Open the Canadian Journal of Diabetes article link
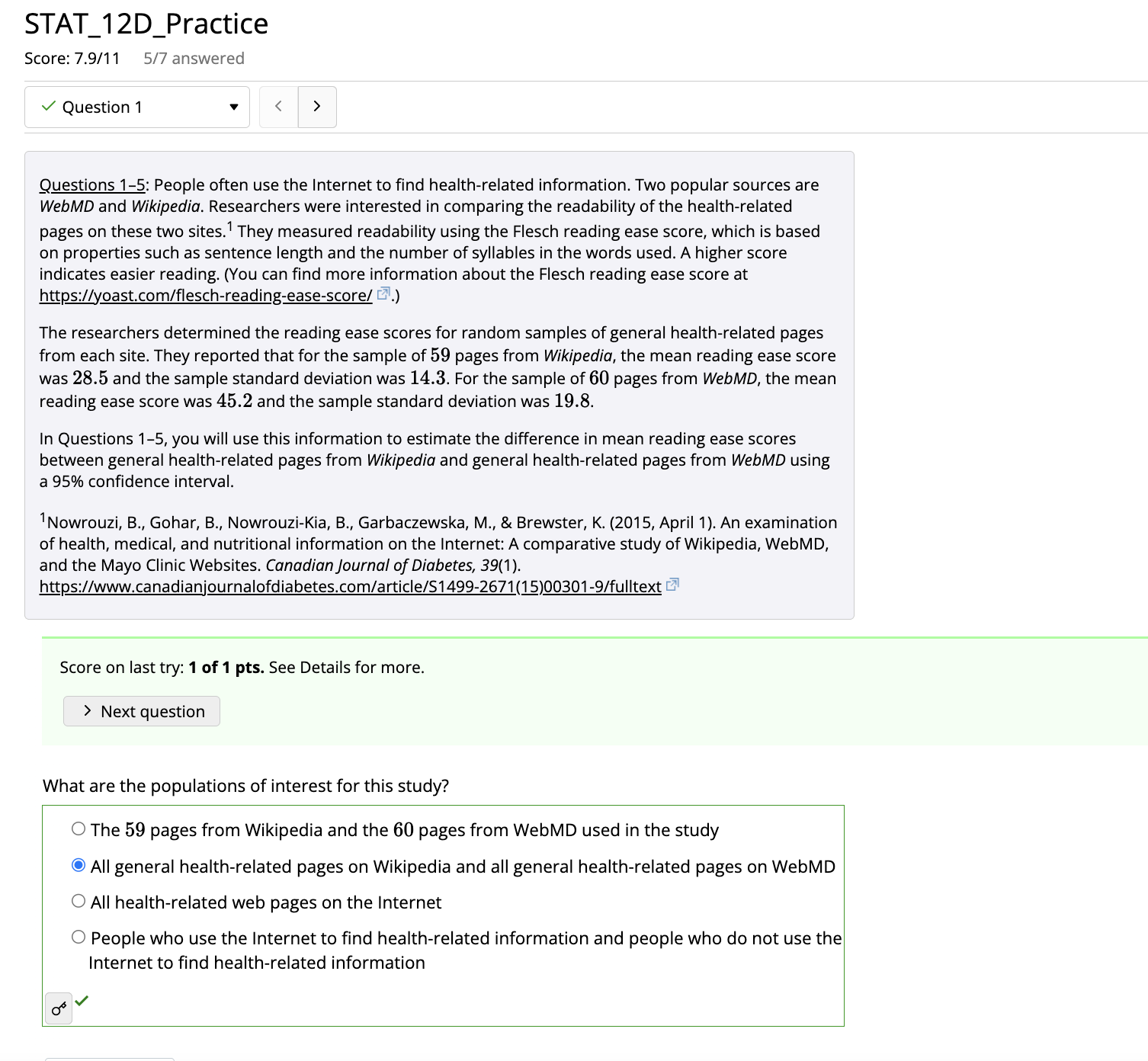Viewport: 1148px width, 1061px height. point(350,586)
